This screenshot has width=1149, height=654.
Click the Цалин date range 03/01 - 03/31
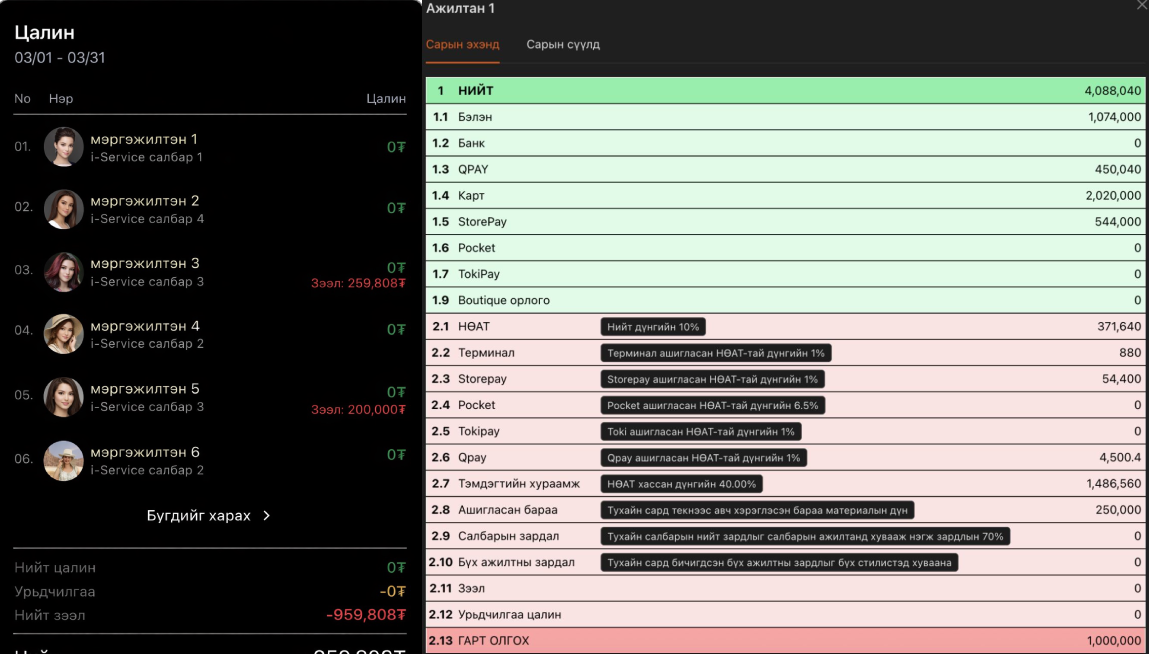59,58
